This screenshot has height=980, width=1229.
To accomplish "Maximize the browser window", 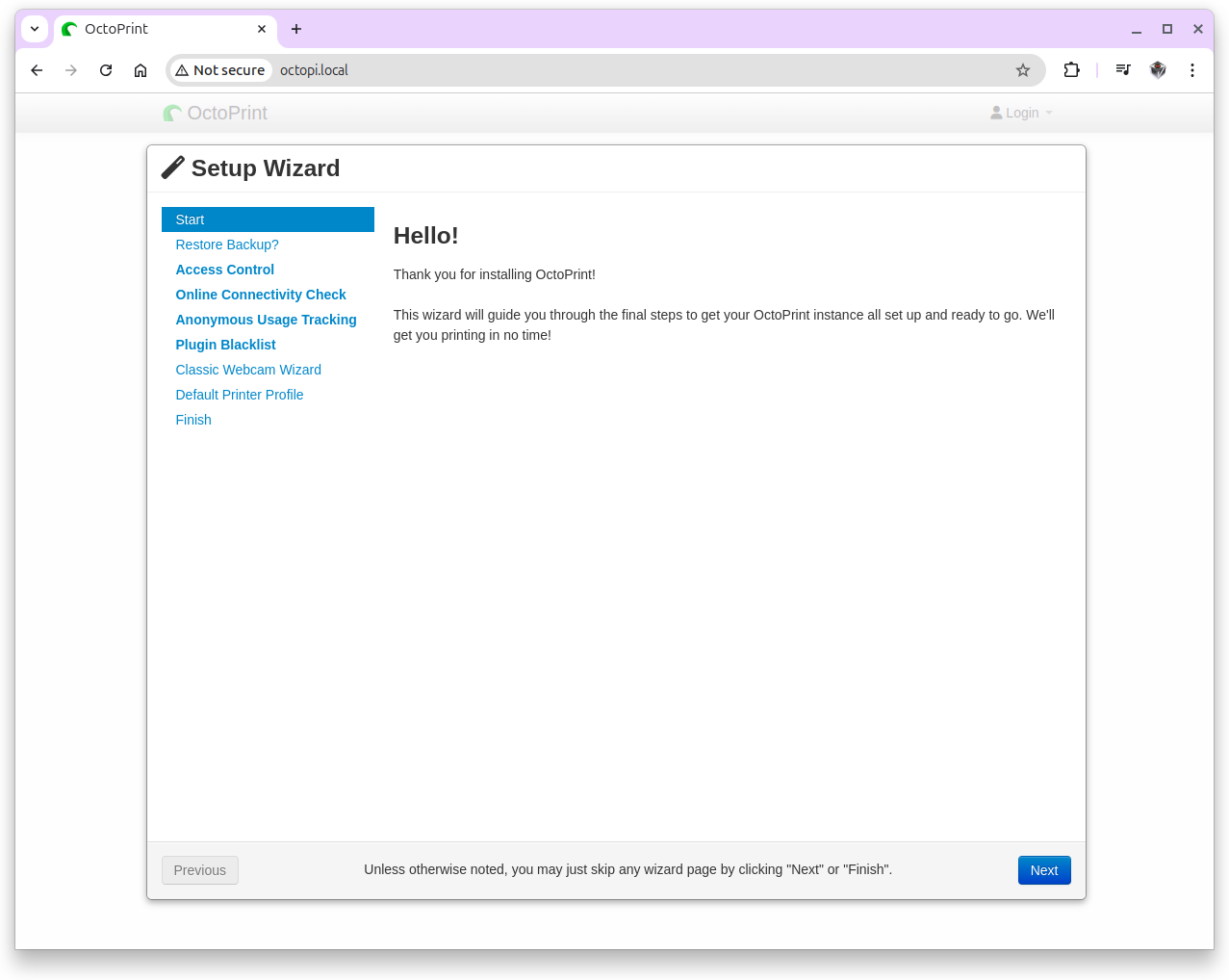I will click(1167, 29).
